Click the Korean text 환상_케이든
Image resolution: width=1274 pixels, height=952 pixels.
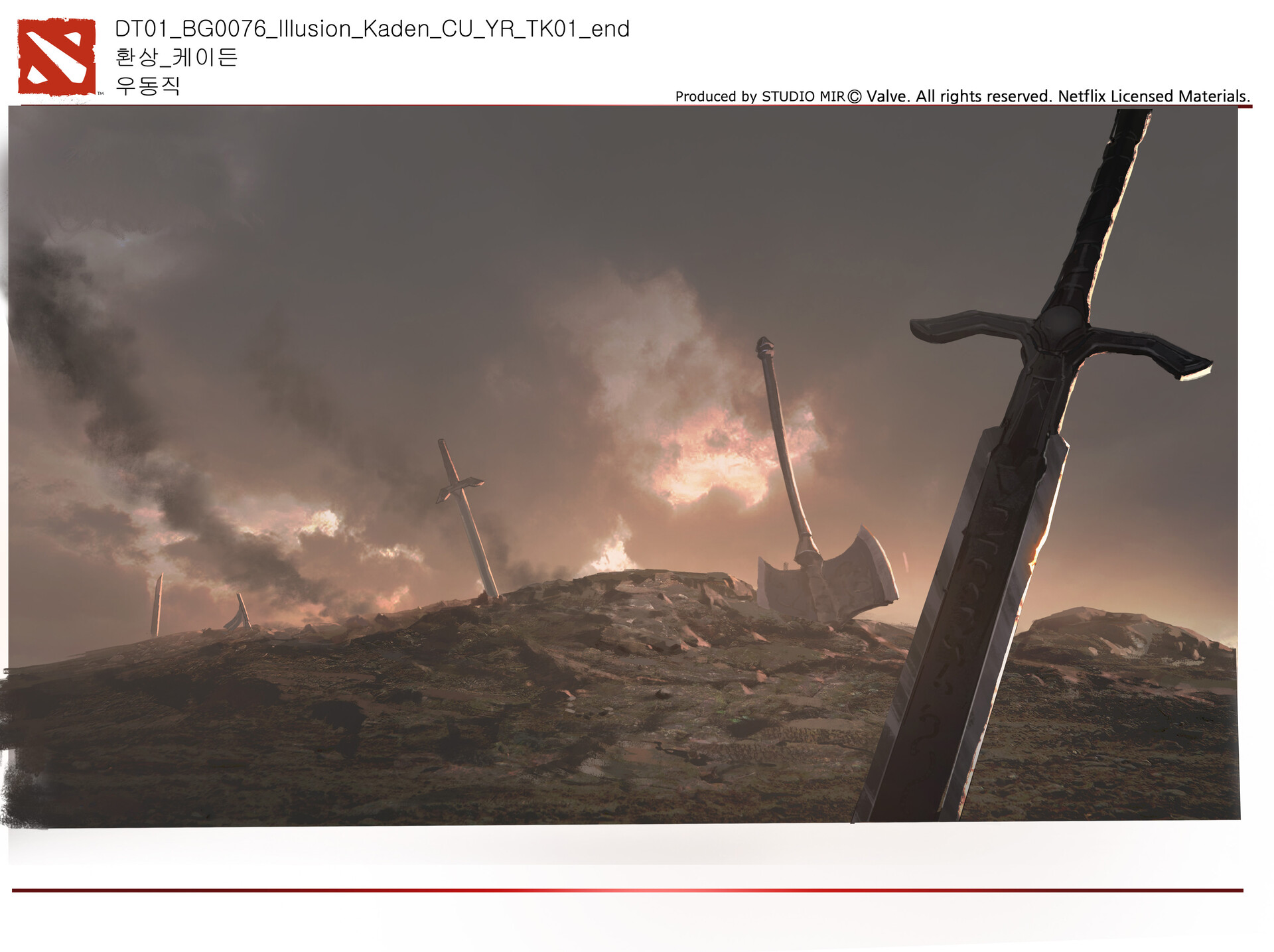[177, 57]
